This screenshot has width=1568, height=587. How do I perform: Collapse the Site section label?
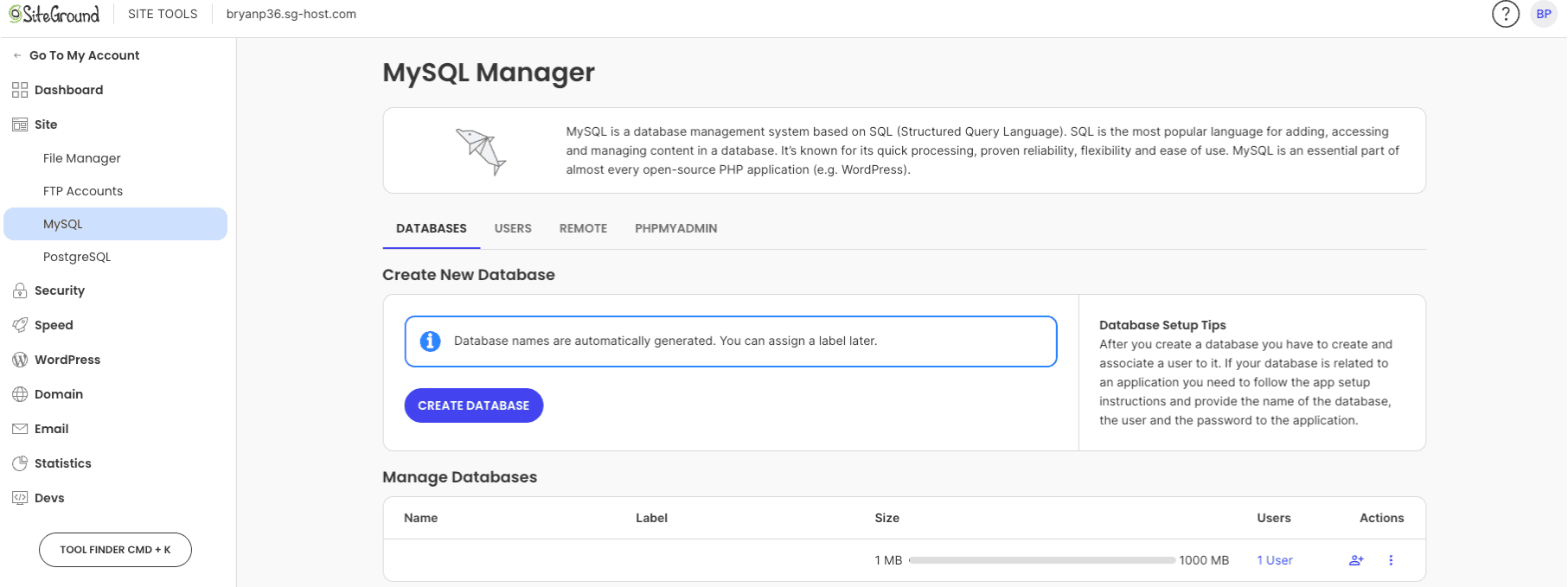[46, 124]
